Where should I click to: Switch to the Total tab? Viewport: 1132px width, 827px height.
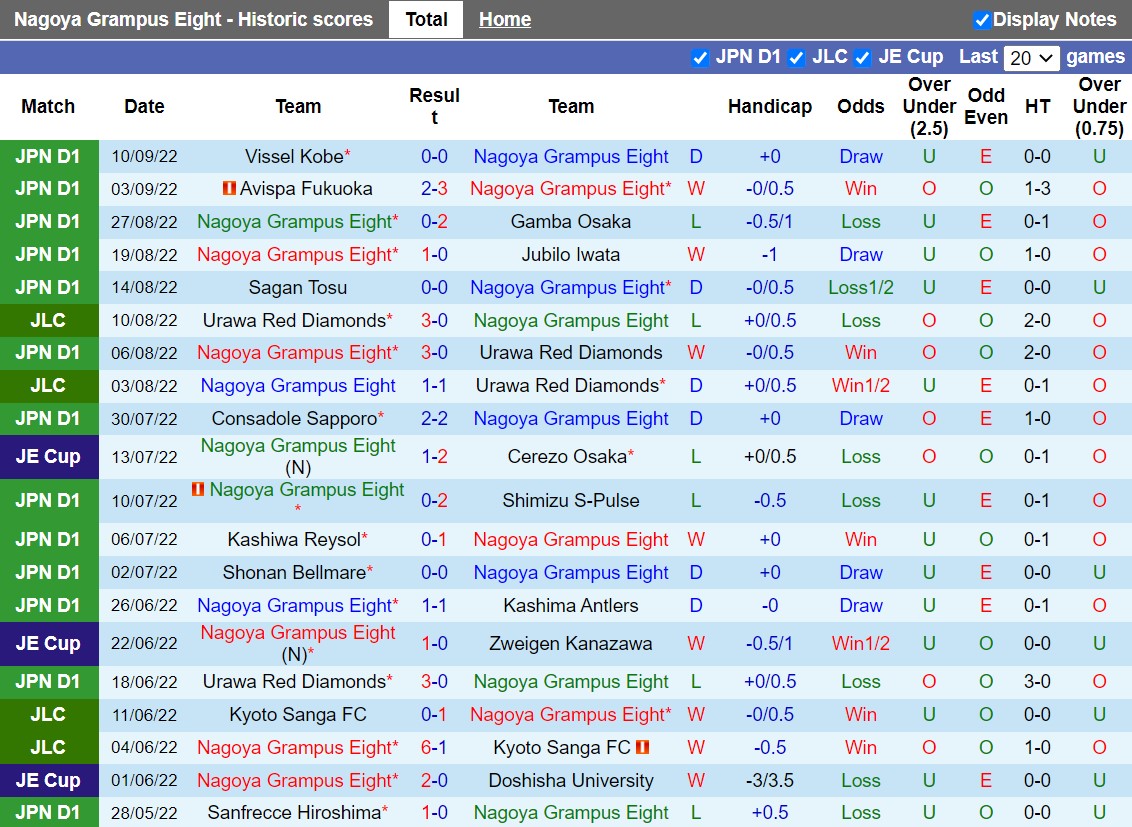point(426,20)
